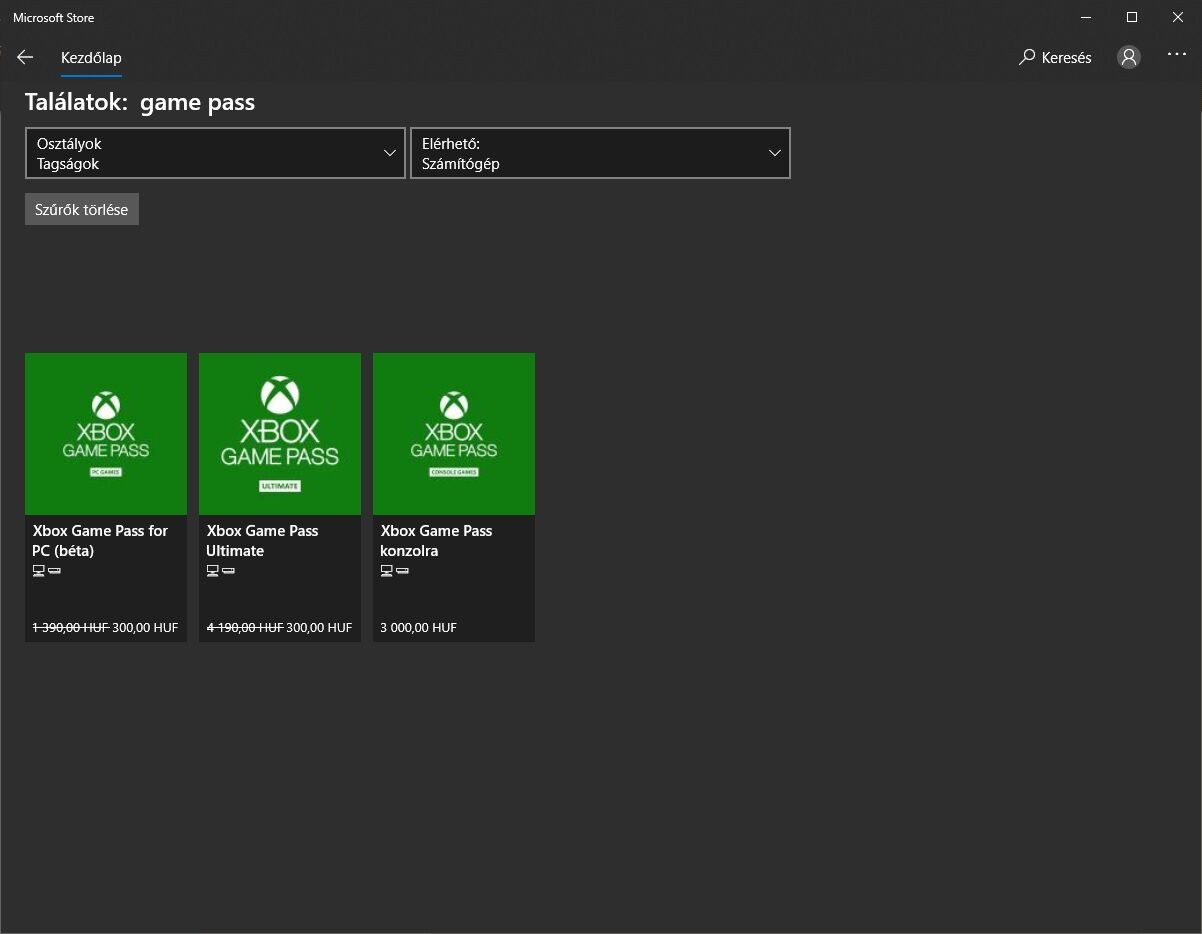This screenshot has height=934, width=1202.
Task: Click console device icon under Game Pass Ultimate
Action: point(229,571)
